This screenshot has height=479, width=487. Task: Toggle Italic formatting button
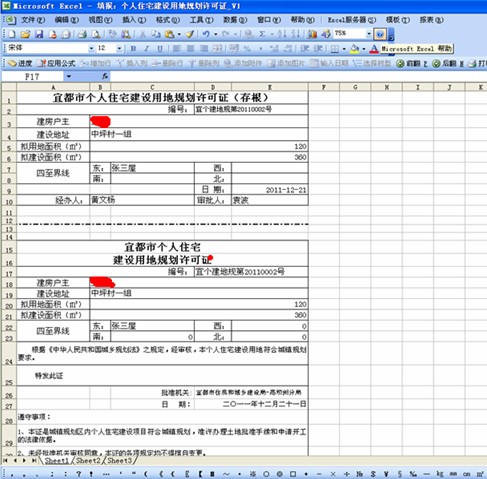(x=147, y=49)
